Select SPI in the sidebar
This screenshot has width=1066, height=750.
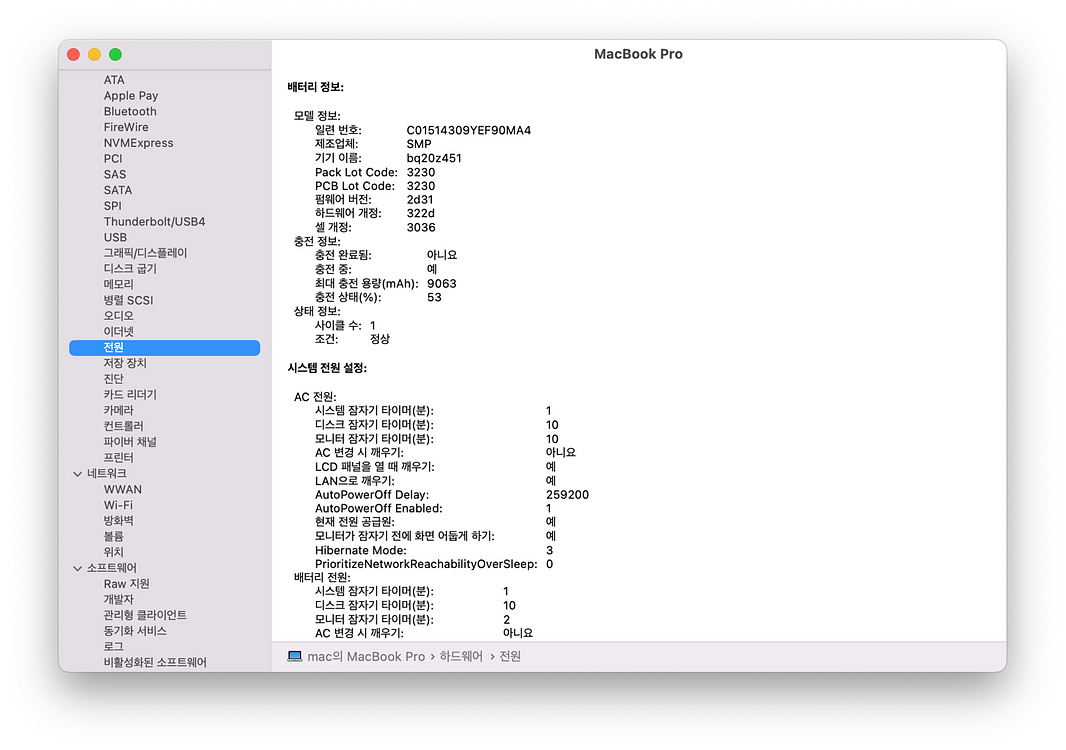point(112,205)
